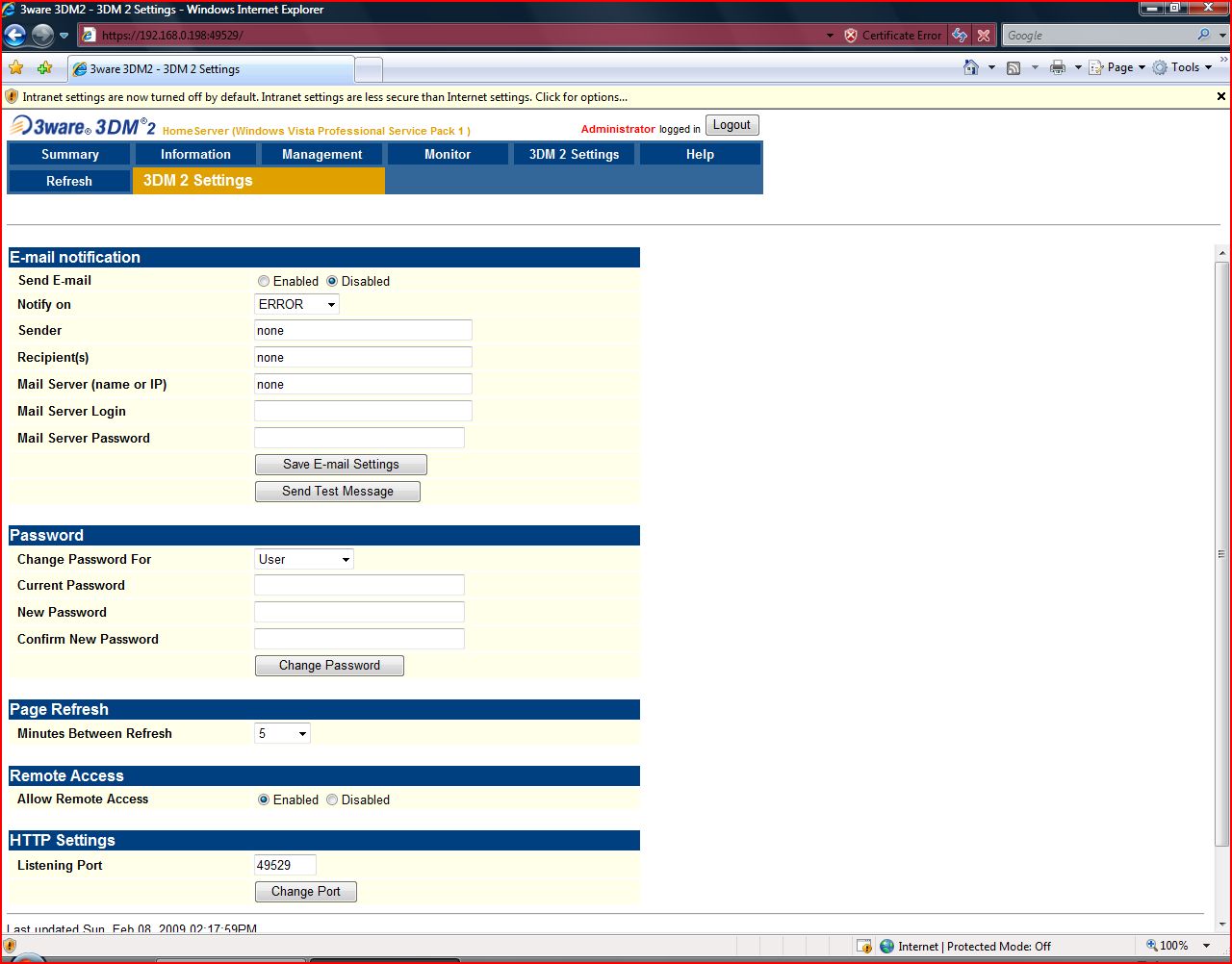Viewport: 1232px width, 964px height.
Task: Set Send E-mail to Enabled
Action: [264, 281]
